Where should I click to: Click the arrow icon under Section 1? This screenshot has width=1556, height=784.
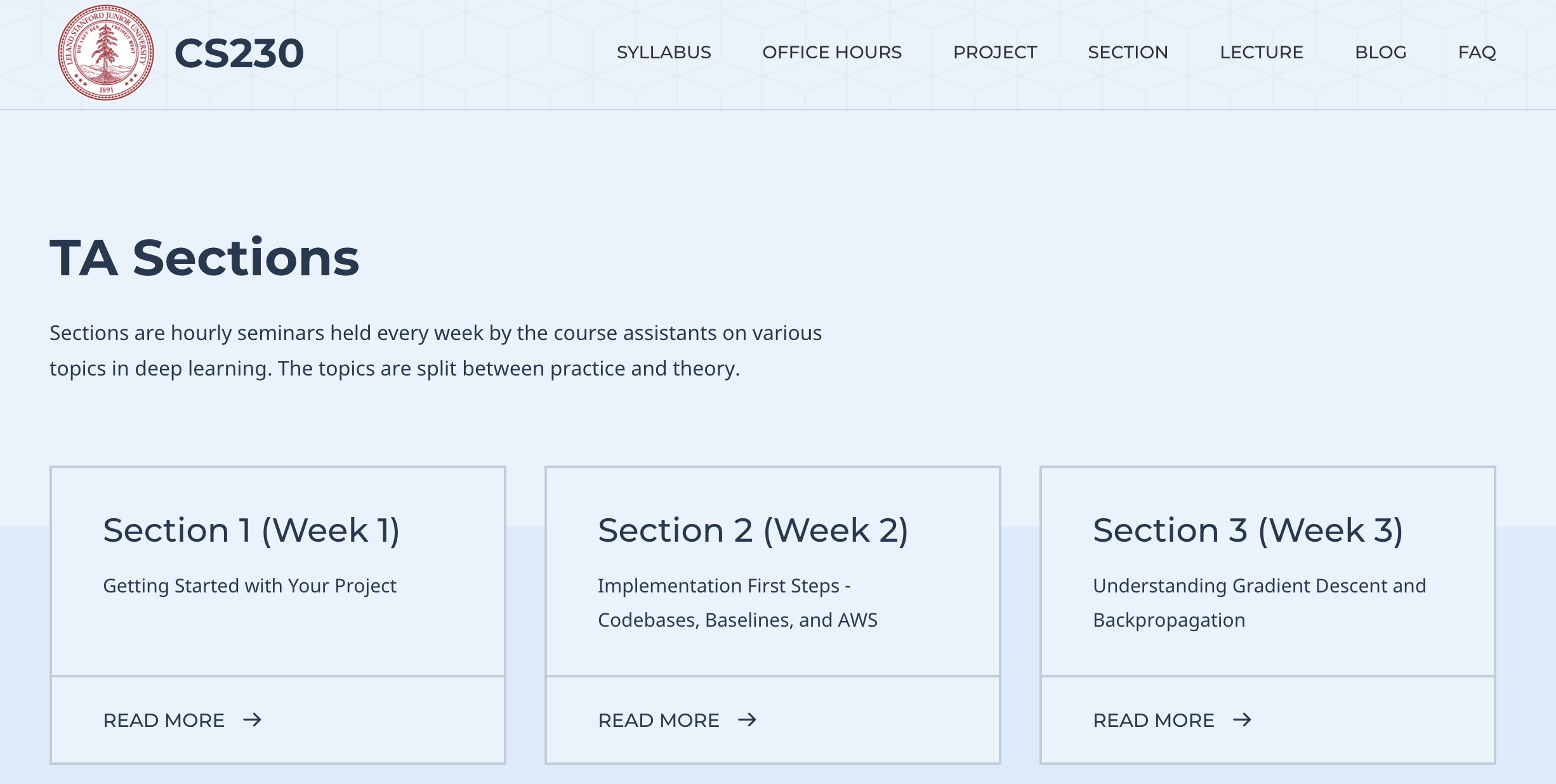click(252, 720)
